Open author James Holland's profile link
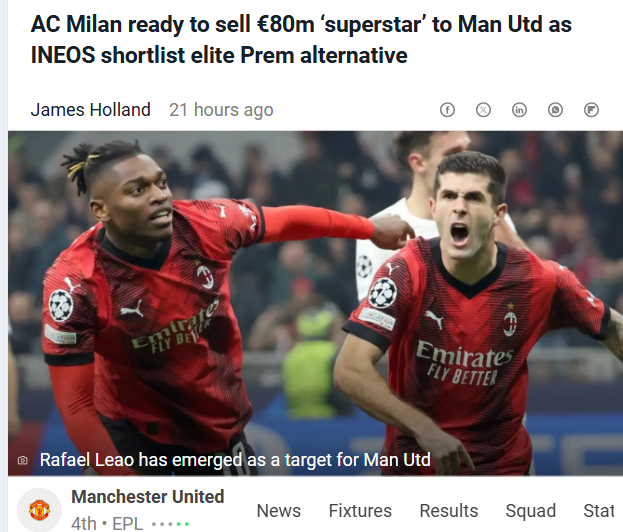This screenshot has height=532, width=623. coord(91,110)
